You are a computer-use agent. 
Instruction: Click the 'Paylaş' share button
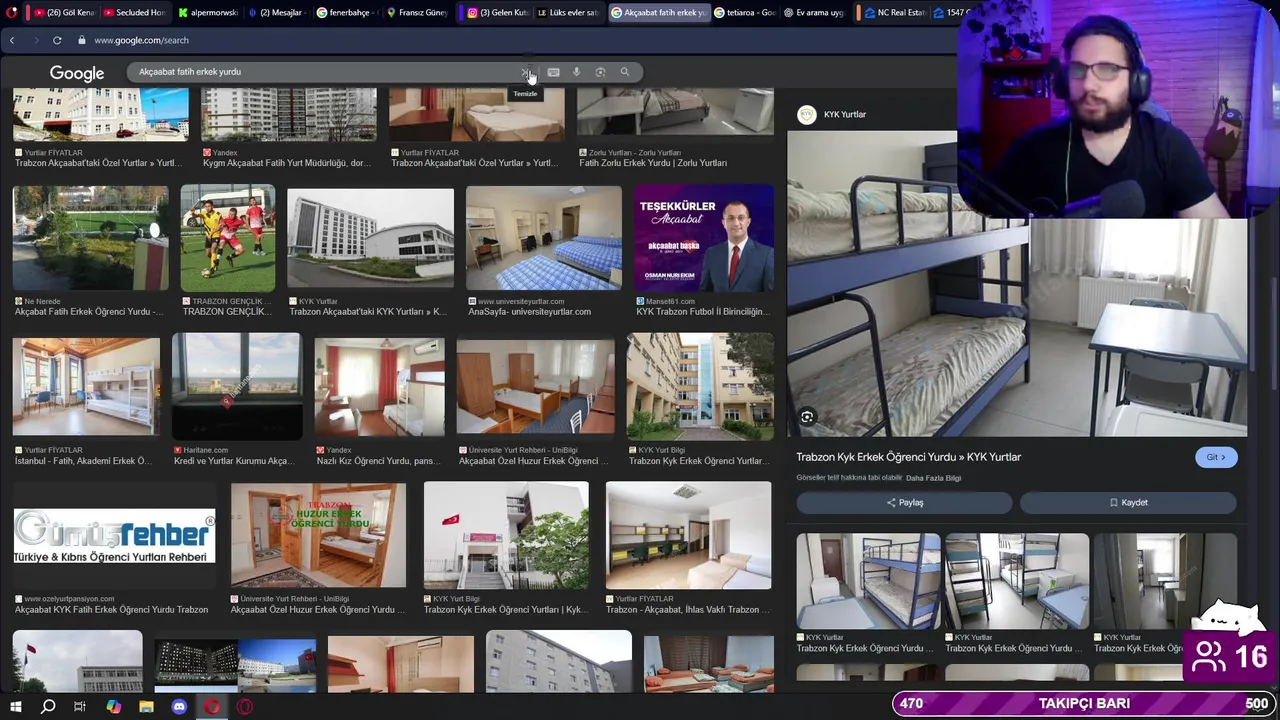pyautogui.click(x=905, y=503)
